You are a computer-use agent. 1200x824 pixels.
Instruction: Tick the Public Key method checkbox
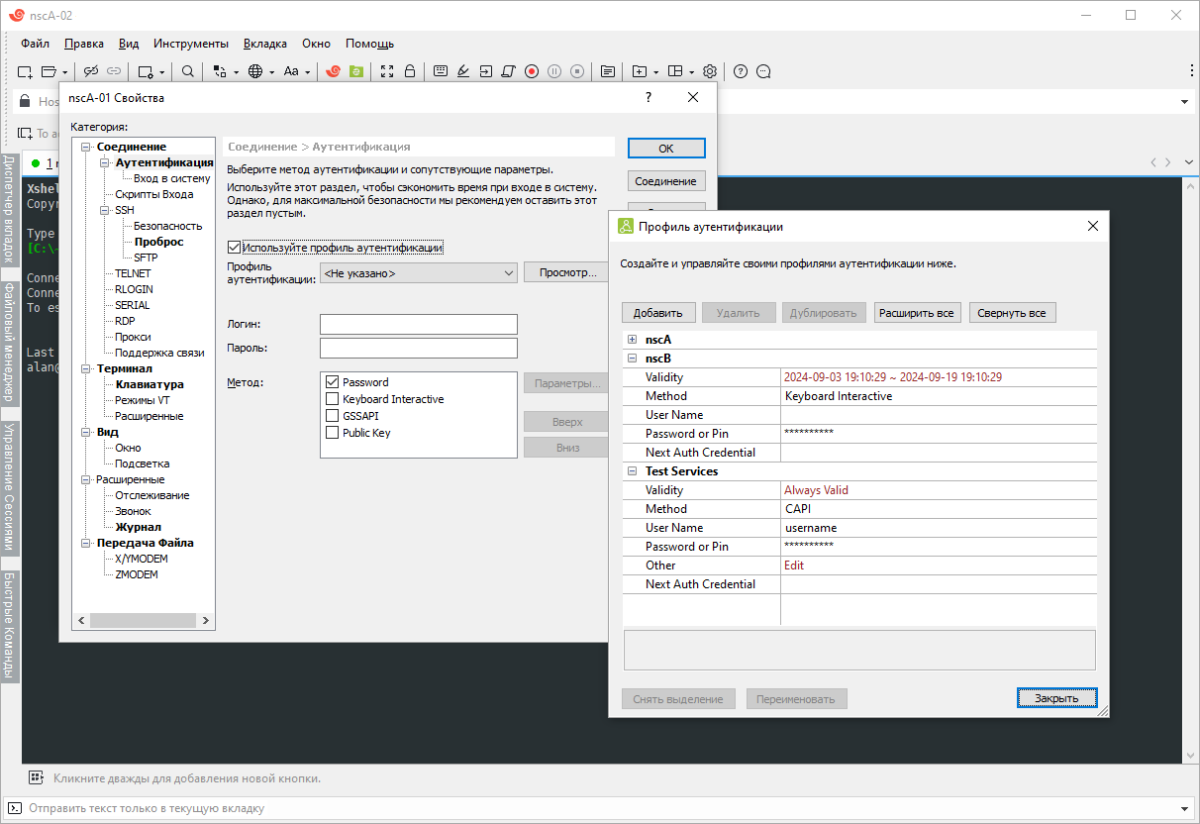[333, 433]
